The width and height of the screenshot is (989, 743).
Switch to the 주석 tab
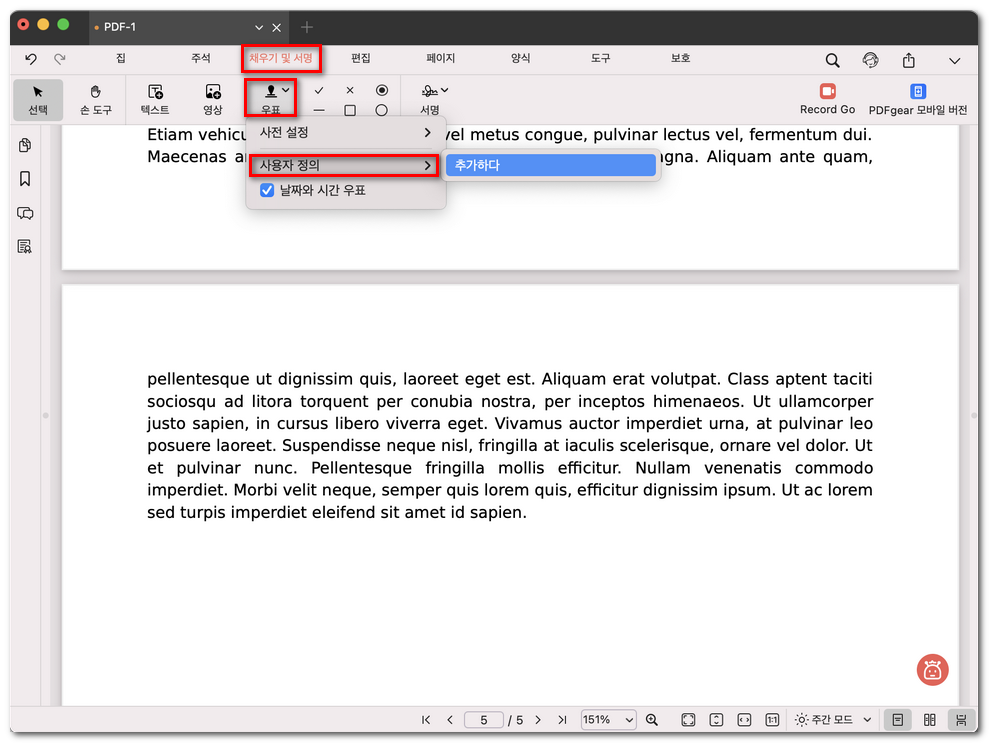(x=201, y=59)
